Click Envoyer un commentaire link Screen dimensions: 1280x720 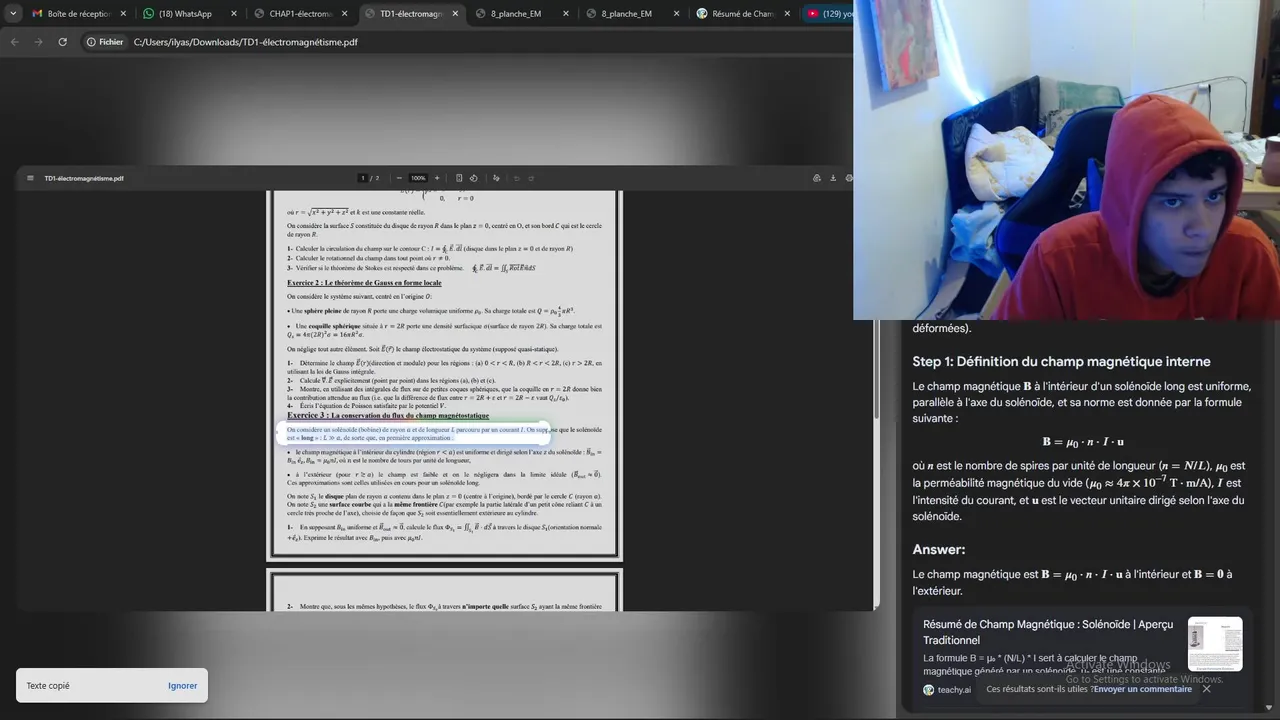1143,689
